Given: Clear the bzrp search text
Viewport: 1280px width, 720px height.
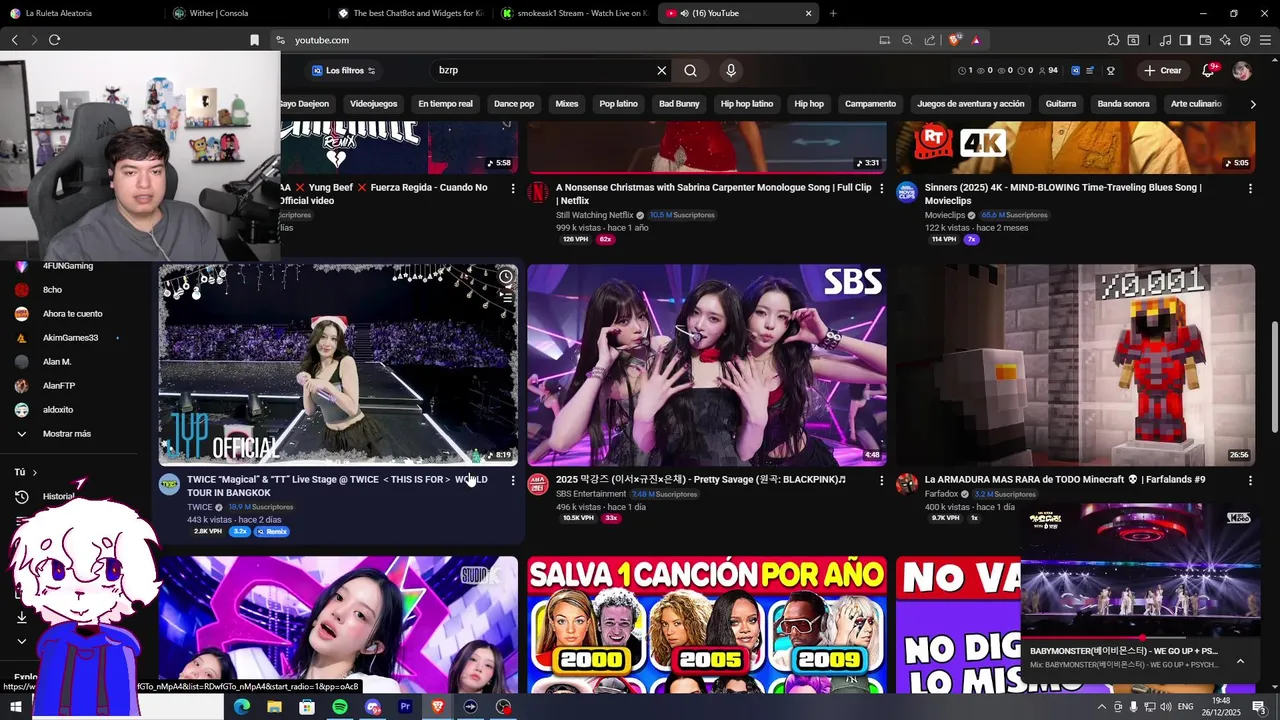Looking at the screenshot, I should pos(661,71).
